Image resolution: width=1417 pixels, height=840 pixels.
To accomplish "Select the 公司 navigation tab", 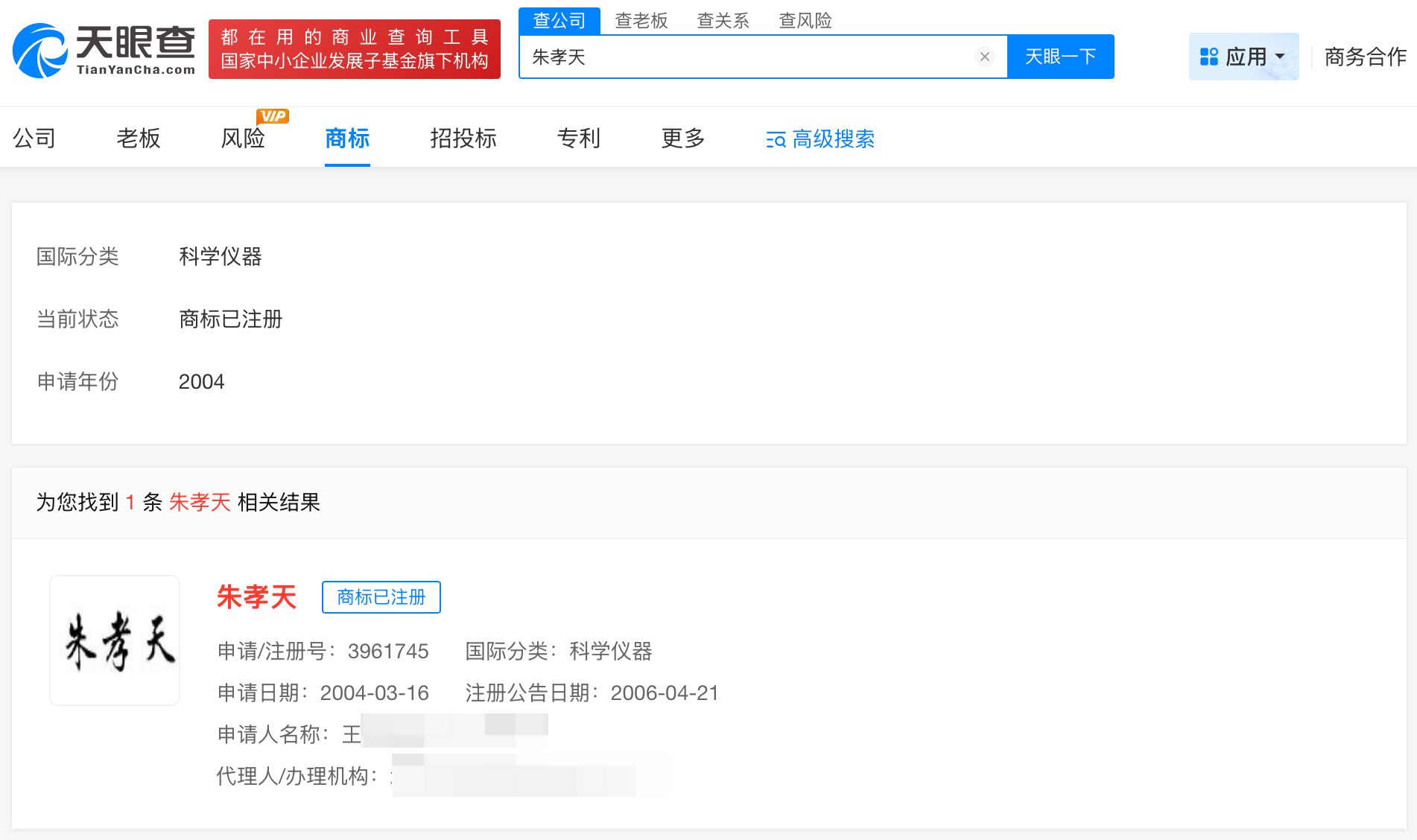I will pyautogui.click(x=34, y=139).
